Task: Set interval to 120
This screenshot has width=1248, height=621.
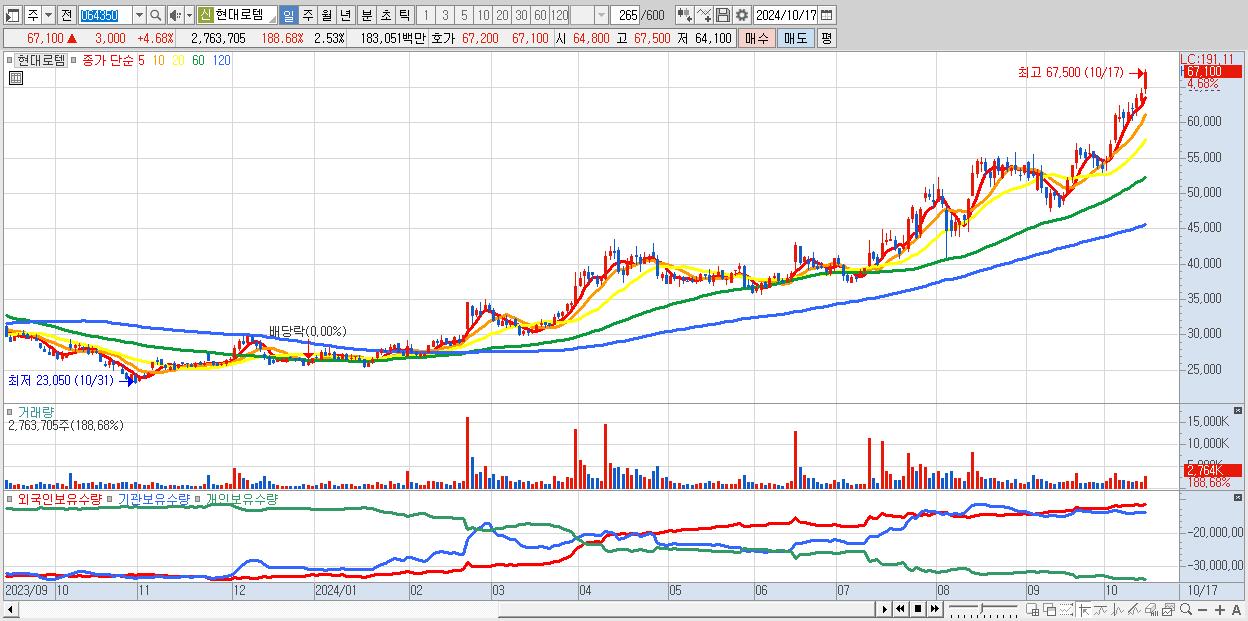Action: pyautogui.click(x=559, y=15)
